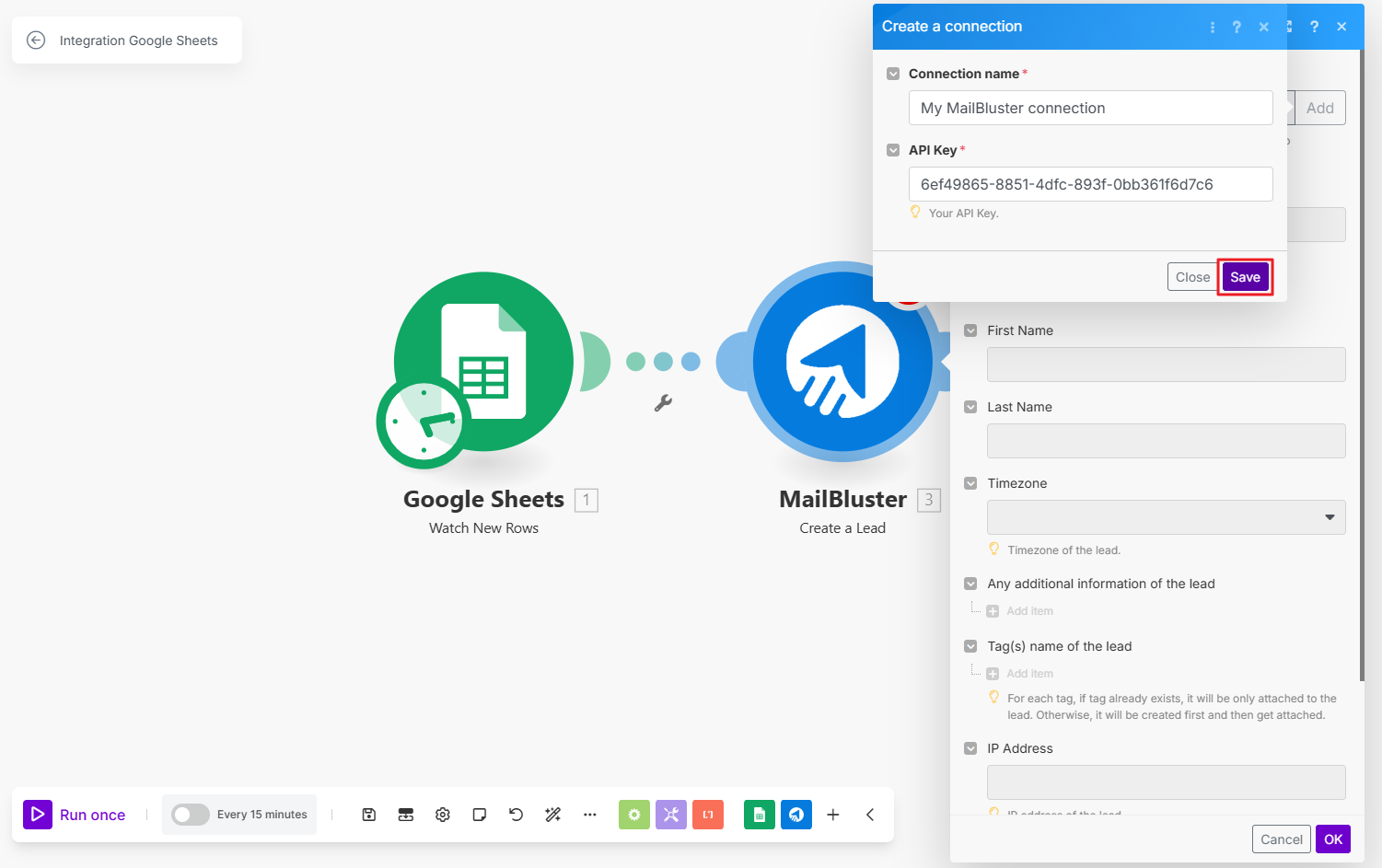
Task: Click the purple Tools icon in toolbar
Action: click(670, 815)
